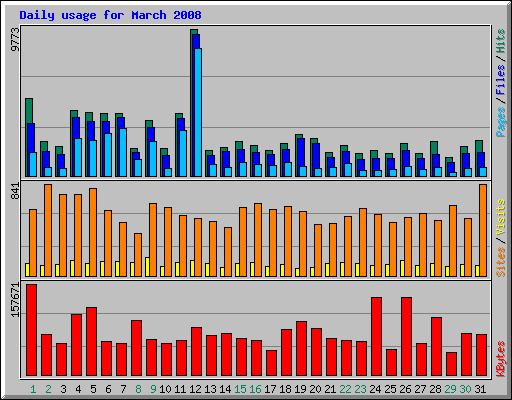Select the yellow Sites bar for day 9
Screen dimensions: 512x400
pos(147,267)
